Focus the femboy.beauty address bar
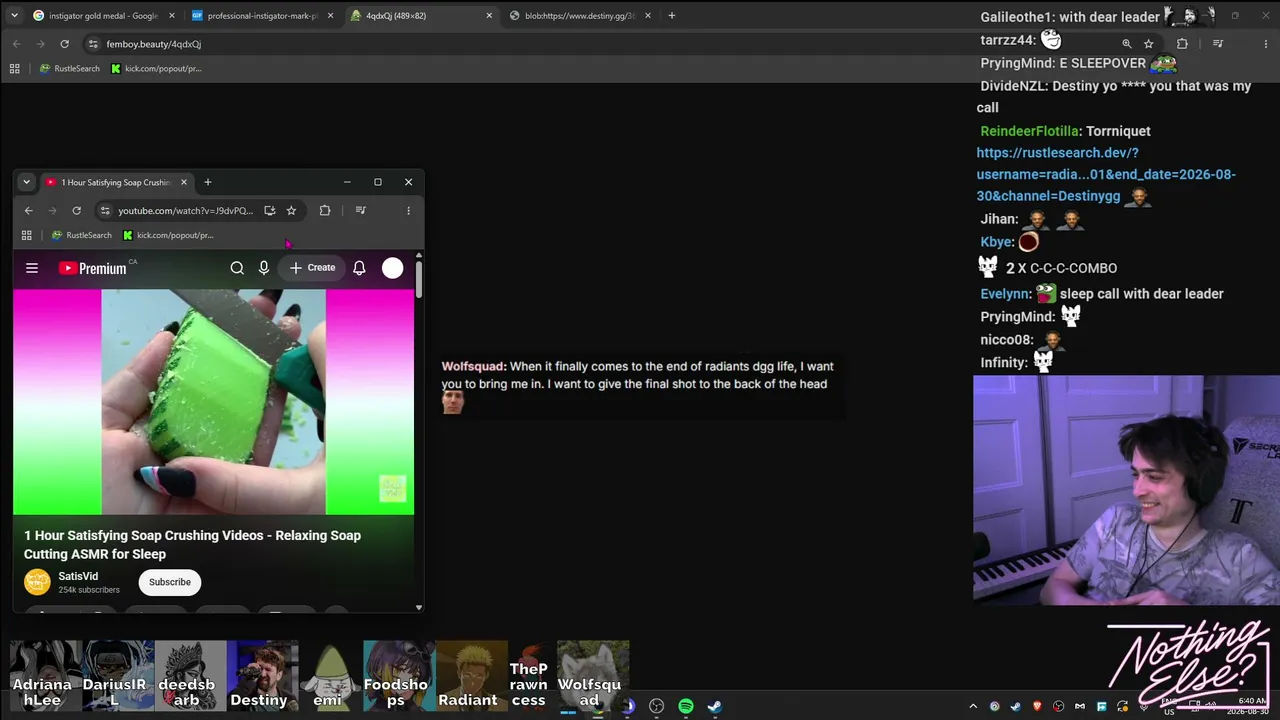This screenshot has height=720, width=1280. (600, 44)
